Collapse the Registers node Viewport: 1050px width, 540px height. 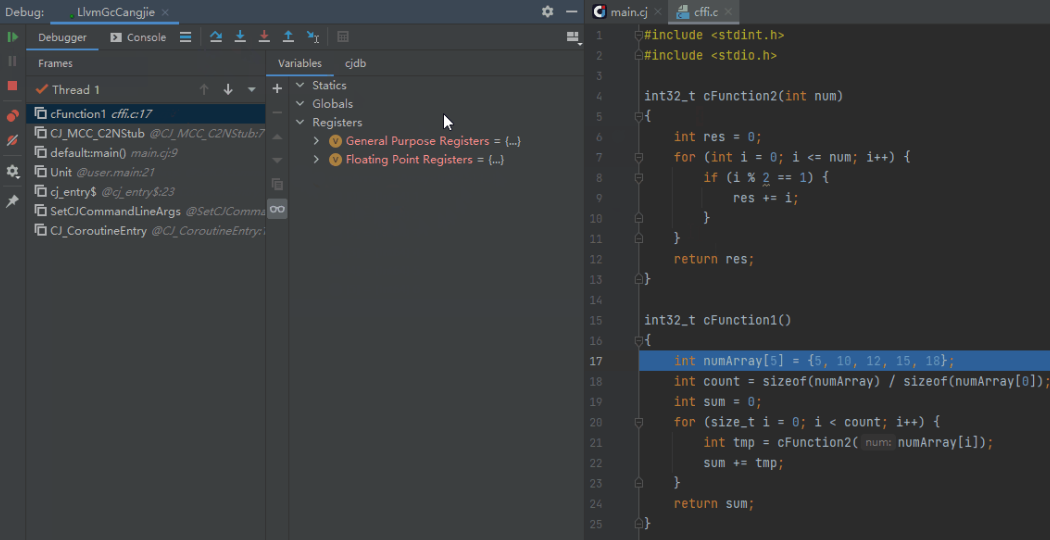pyautogui.click(x=300, y=122)
